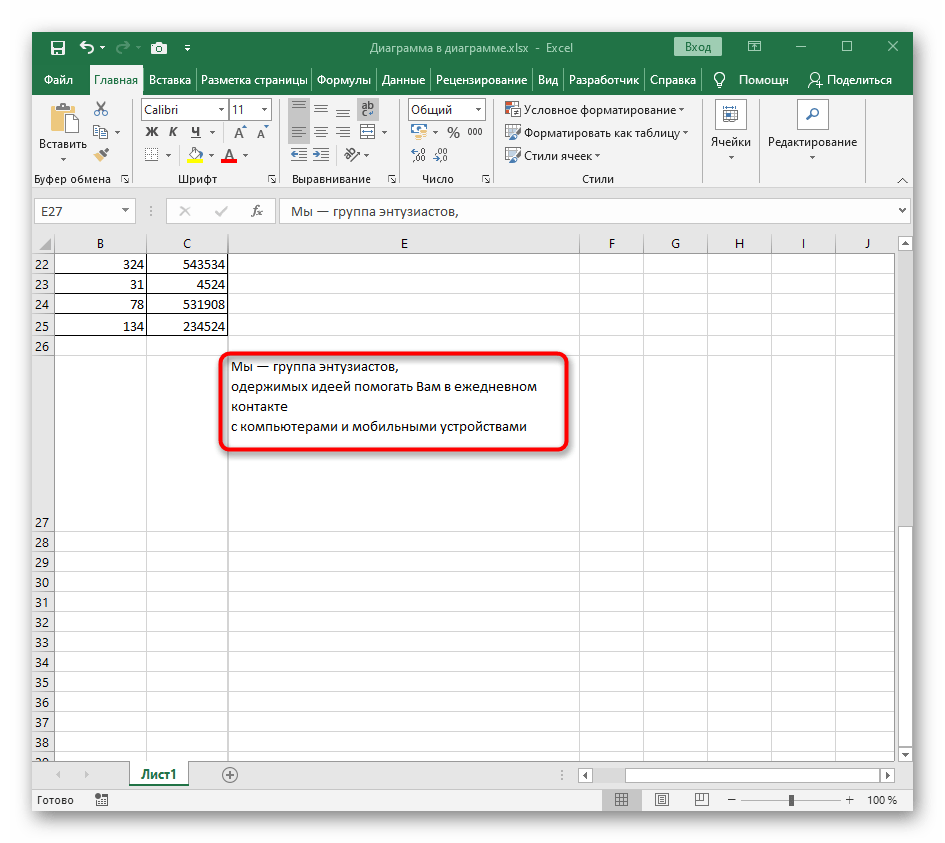Viewport: 945px width, 843px height.
Task: Add new sheet with plus button
Action: coord(230,775)
